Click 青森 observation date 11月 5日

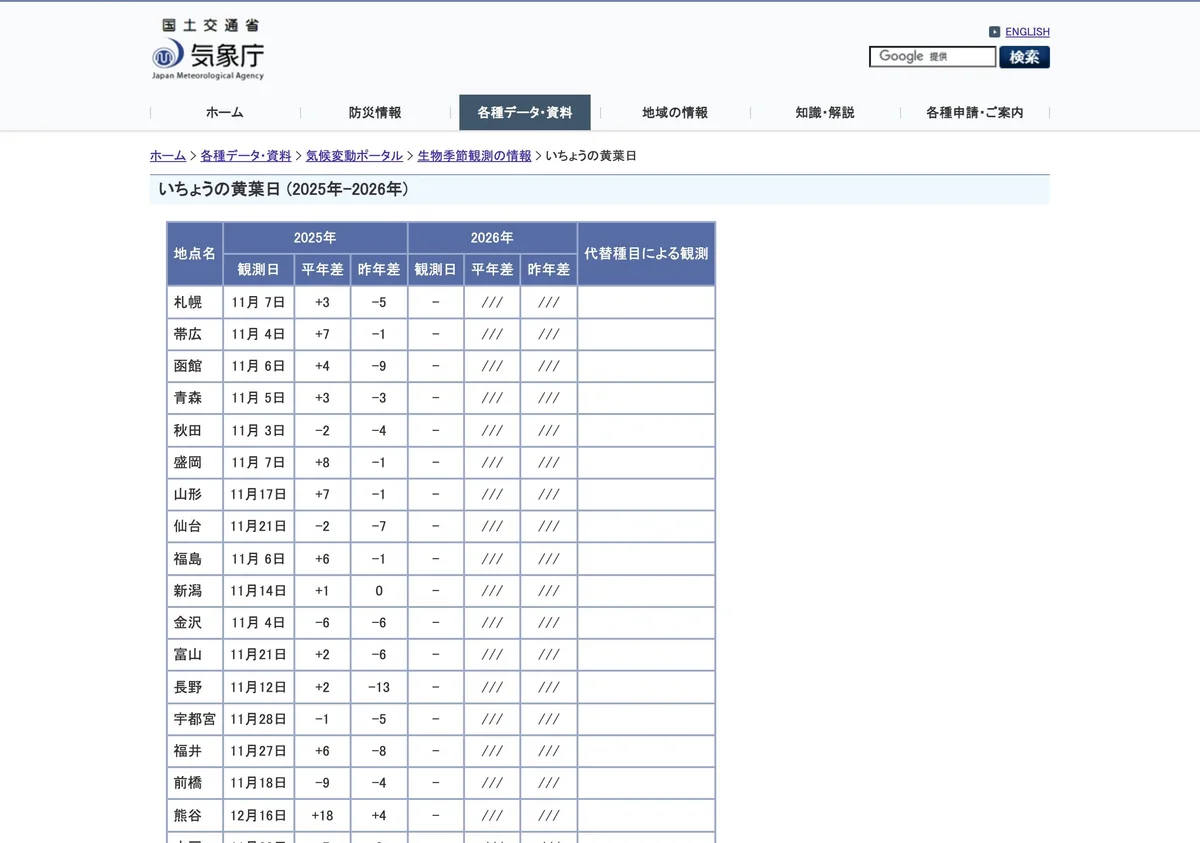258,398
